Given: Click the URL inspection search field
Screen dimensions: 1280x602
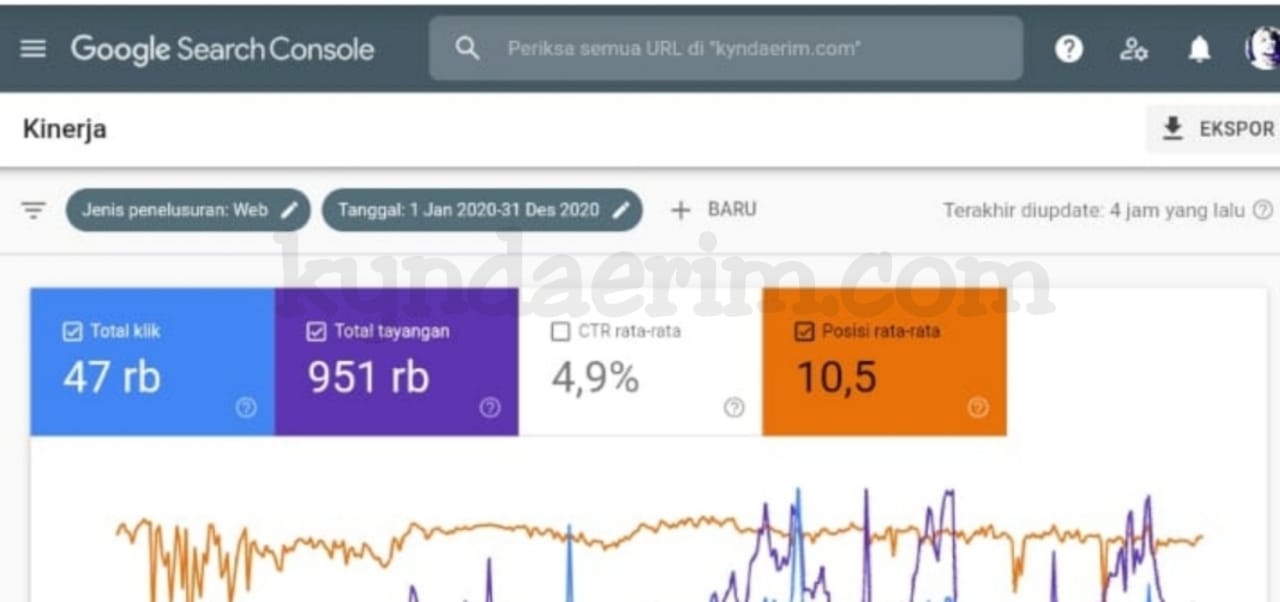Looking at the screenshot, I should tap(726, 48).
